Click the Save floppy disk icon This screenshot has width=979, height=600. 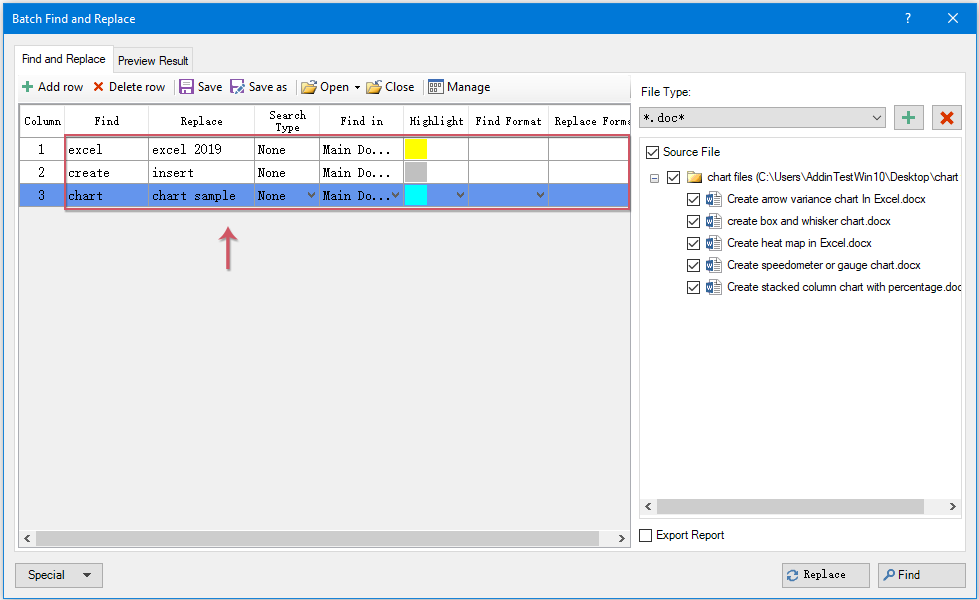tap(186, 87)
